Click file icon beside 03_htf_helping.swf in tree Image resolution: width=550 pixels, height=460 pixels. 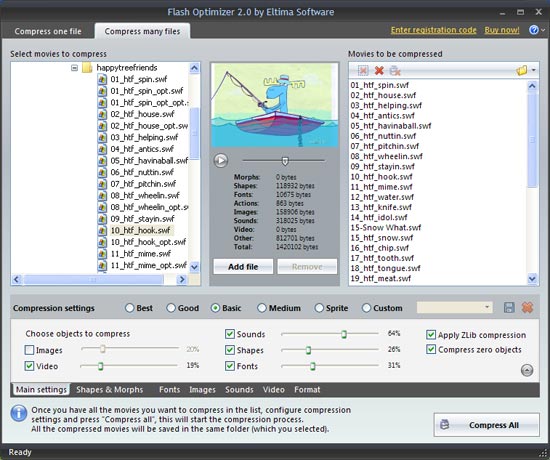coord(102,138)
